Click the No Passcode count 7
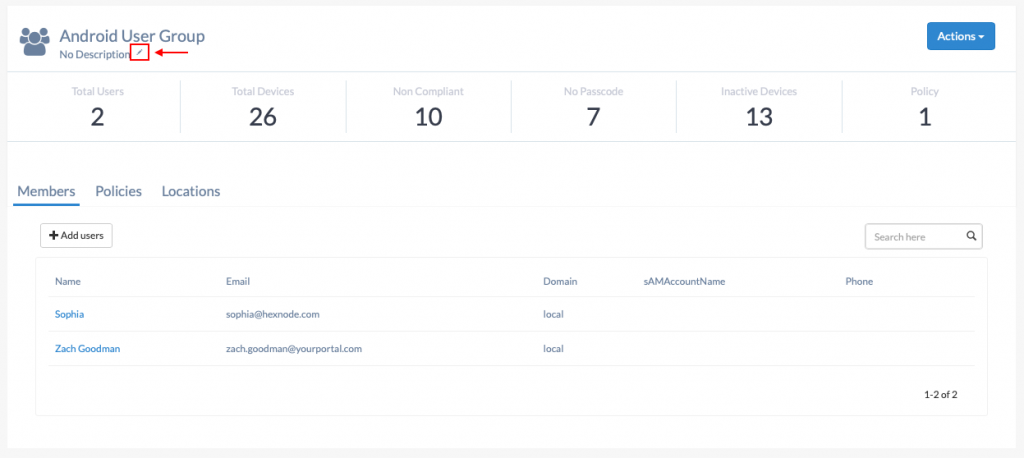 click(x=593, y=117)
